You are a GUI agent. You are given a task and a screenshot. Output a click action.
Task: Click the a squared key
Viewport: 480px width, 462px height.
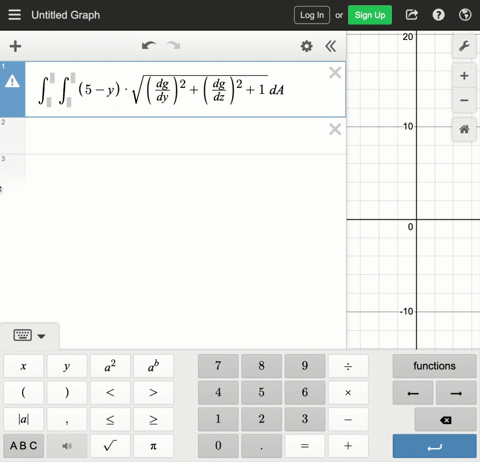coord(110,366)
